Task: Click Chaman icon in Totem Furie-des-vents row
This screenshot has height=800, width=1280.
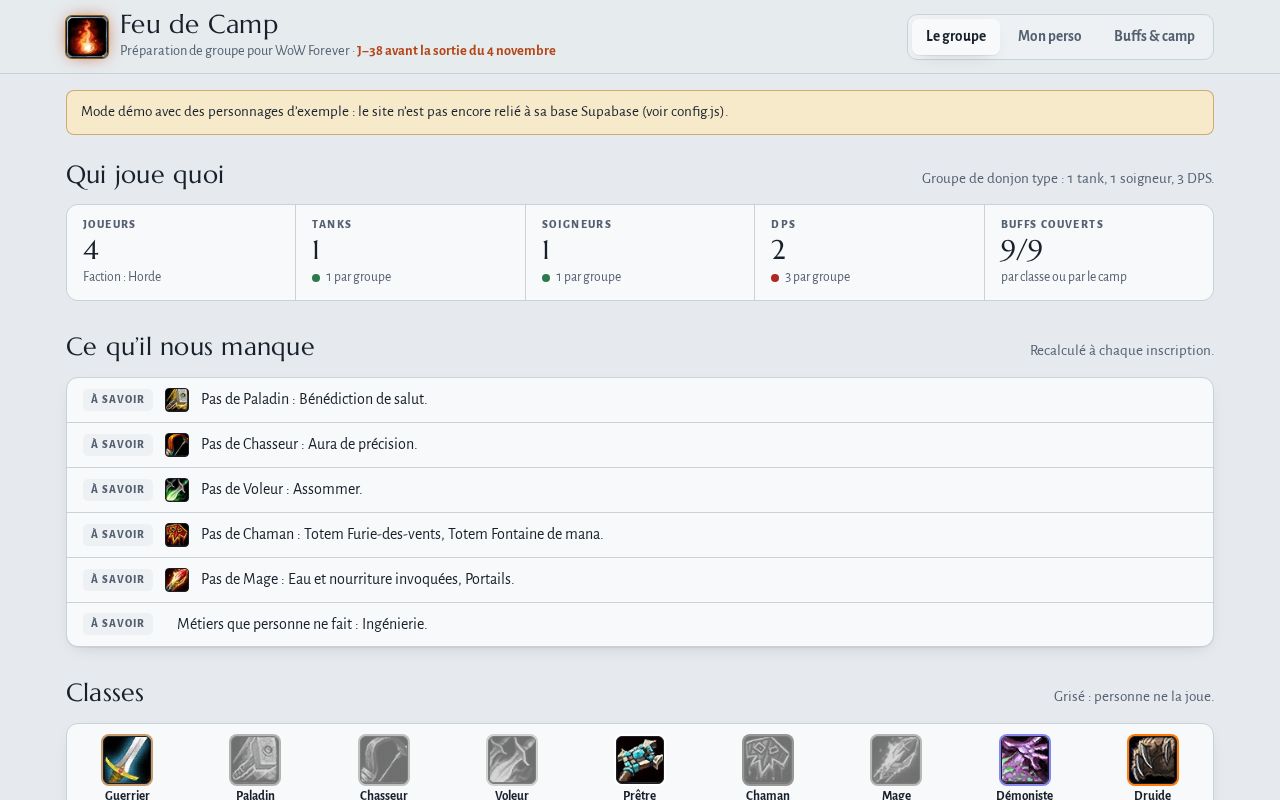Action: pos(177,535)
